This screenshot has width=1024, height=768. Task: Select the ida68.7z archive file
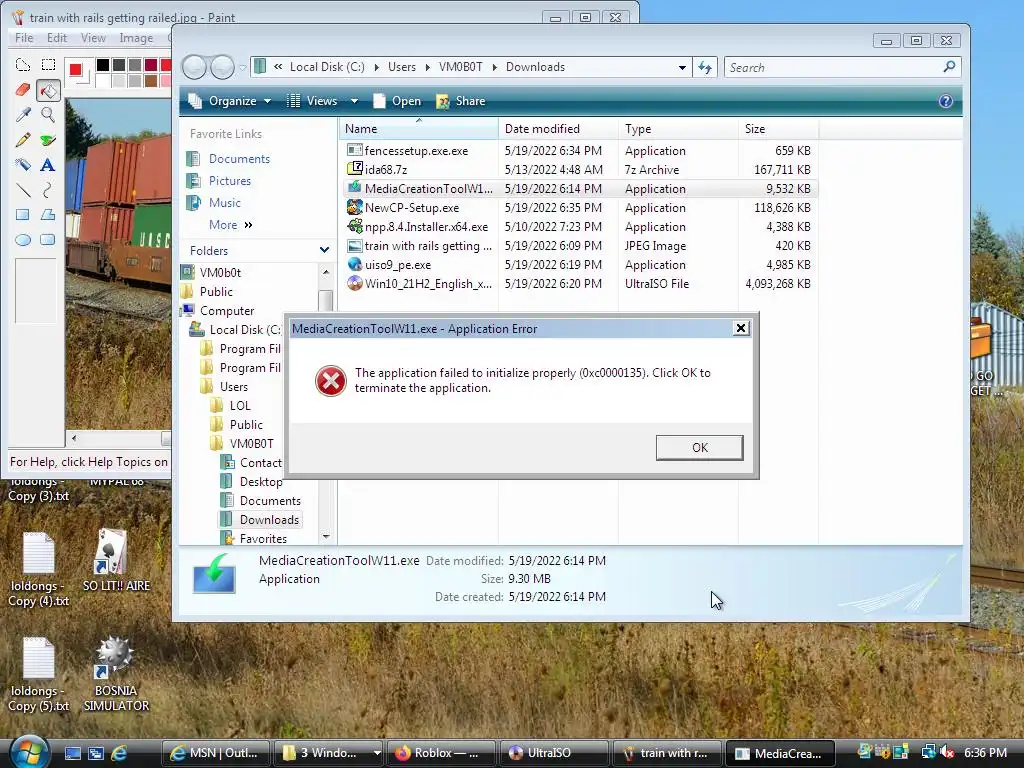[x=385, y=170]
